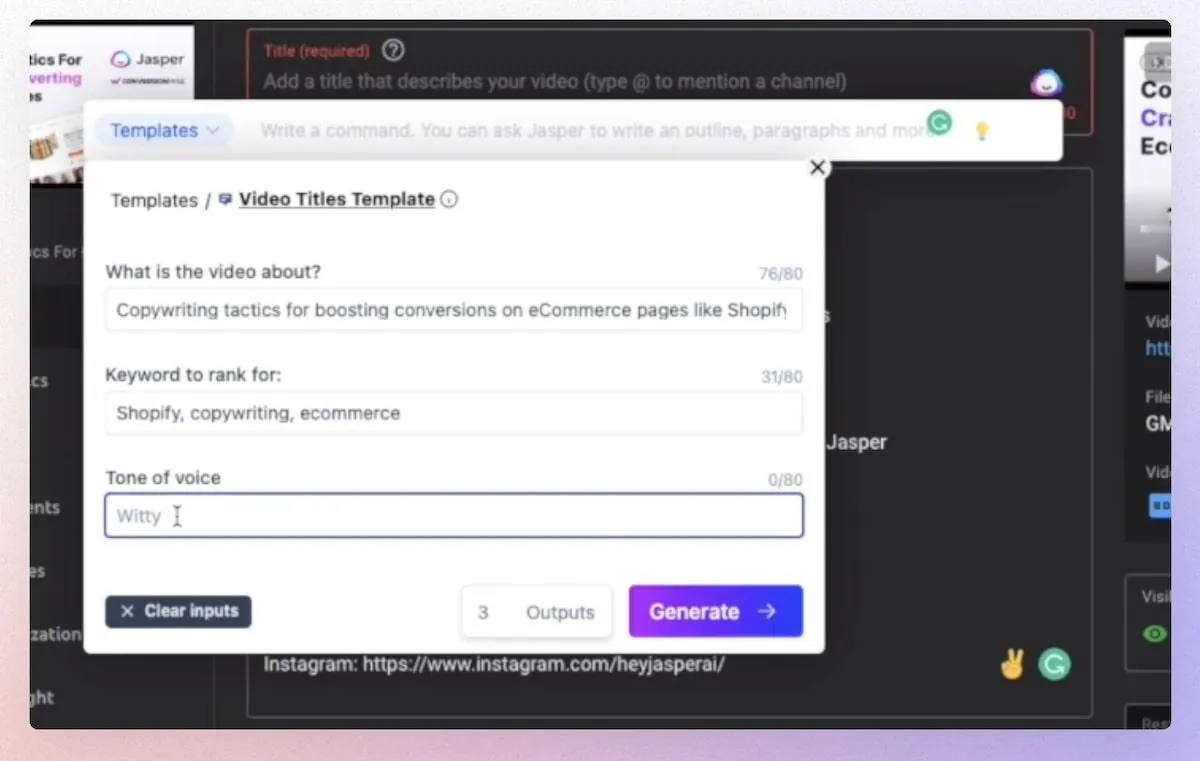Image resolution: width=1200 pixels, height=761 pixels.
Task: Click the Clear inputs button
Action: (x=178, y=611)
